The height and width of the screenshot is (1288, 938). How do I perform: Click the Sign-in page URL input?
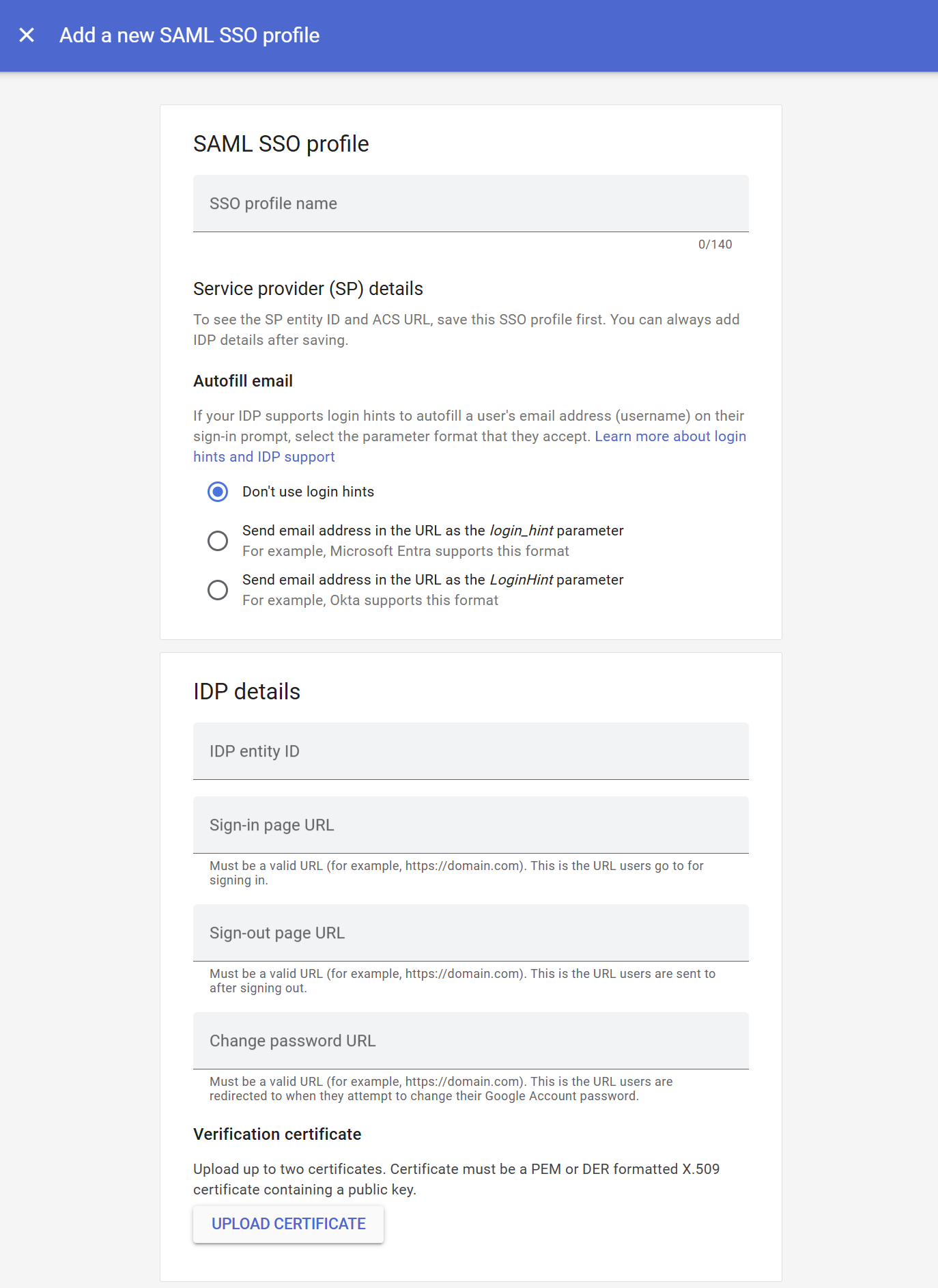[470, 825]
